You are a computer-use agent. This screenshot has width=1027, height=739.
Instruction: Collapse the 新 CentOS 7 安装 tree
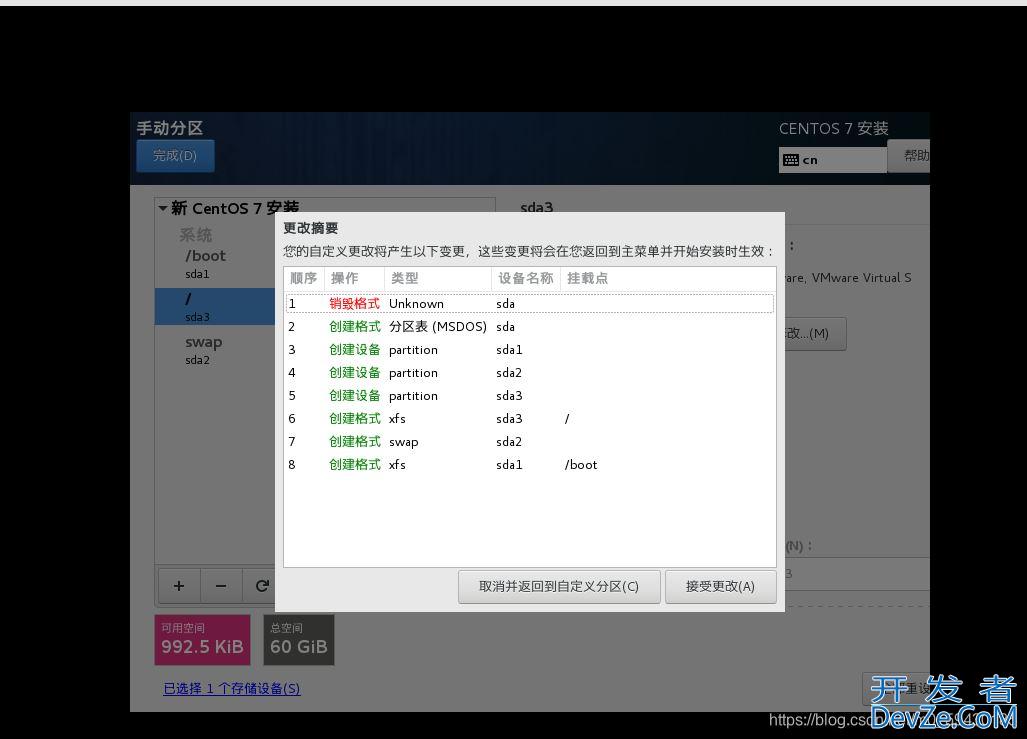tap(162, 208)
